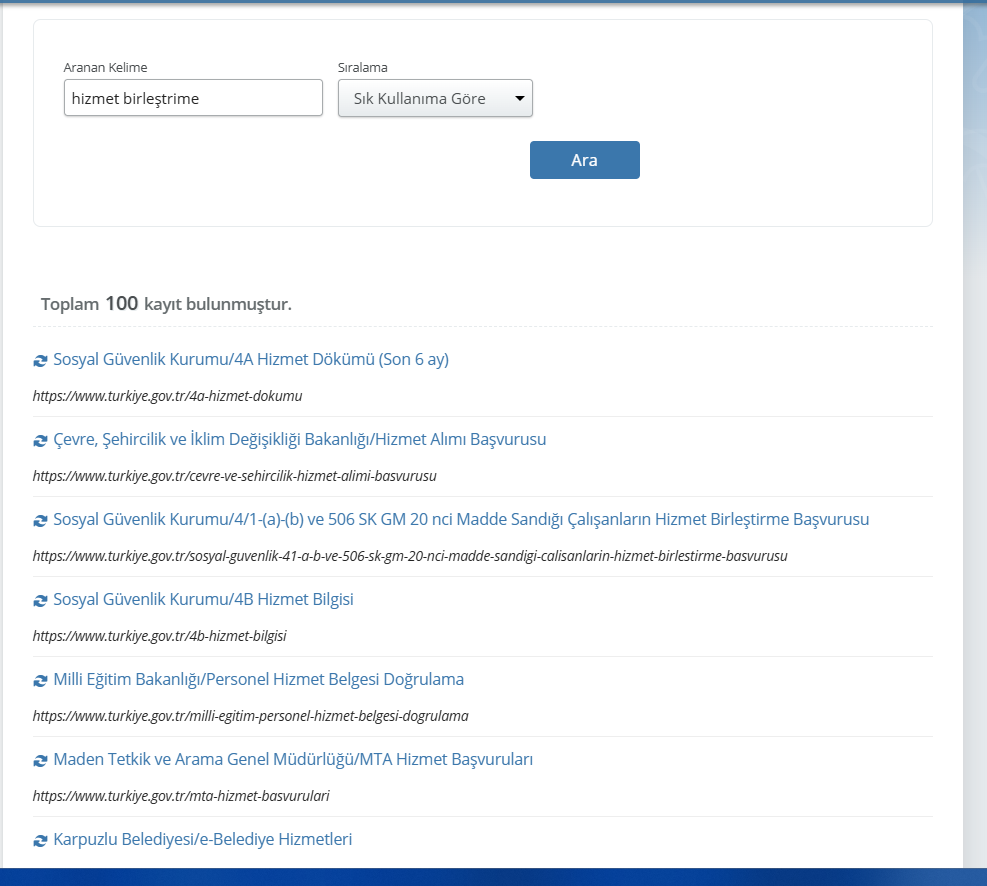Image resolution: width=987 pixels, height=886 pixels.
Task: Click icon beside Hizmet Birleştirme Başvurusu result
Action: 40,521
